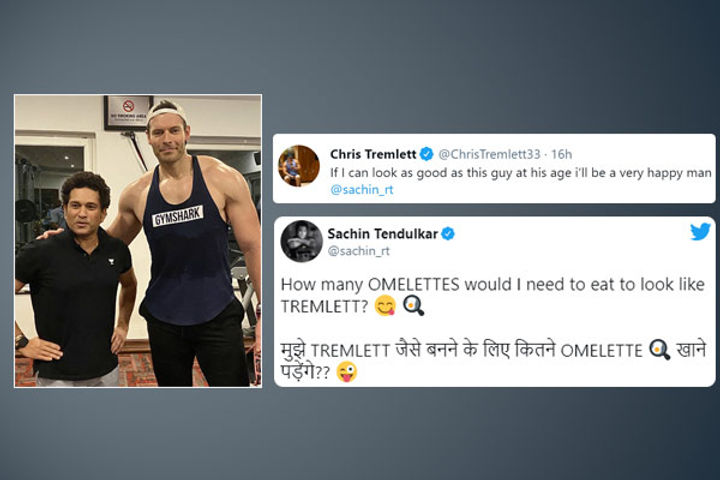Open the 16h tweet timestamp

point(562,154)
